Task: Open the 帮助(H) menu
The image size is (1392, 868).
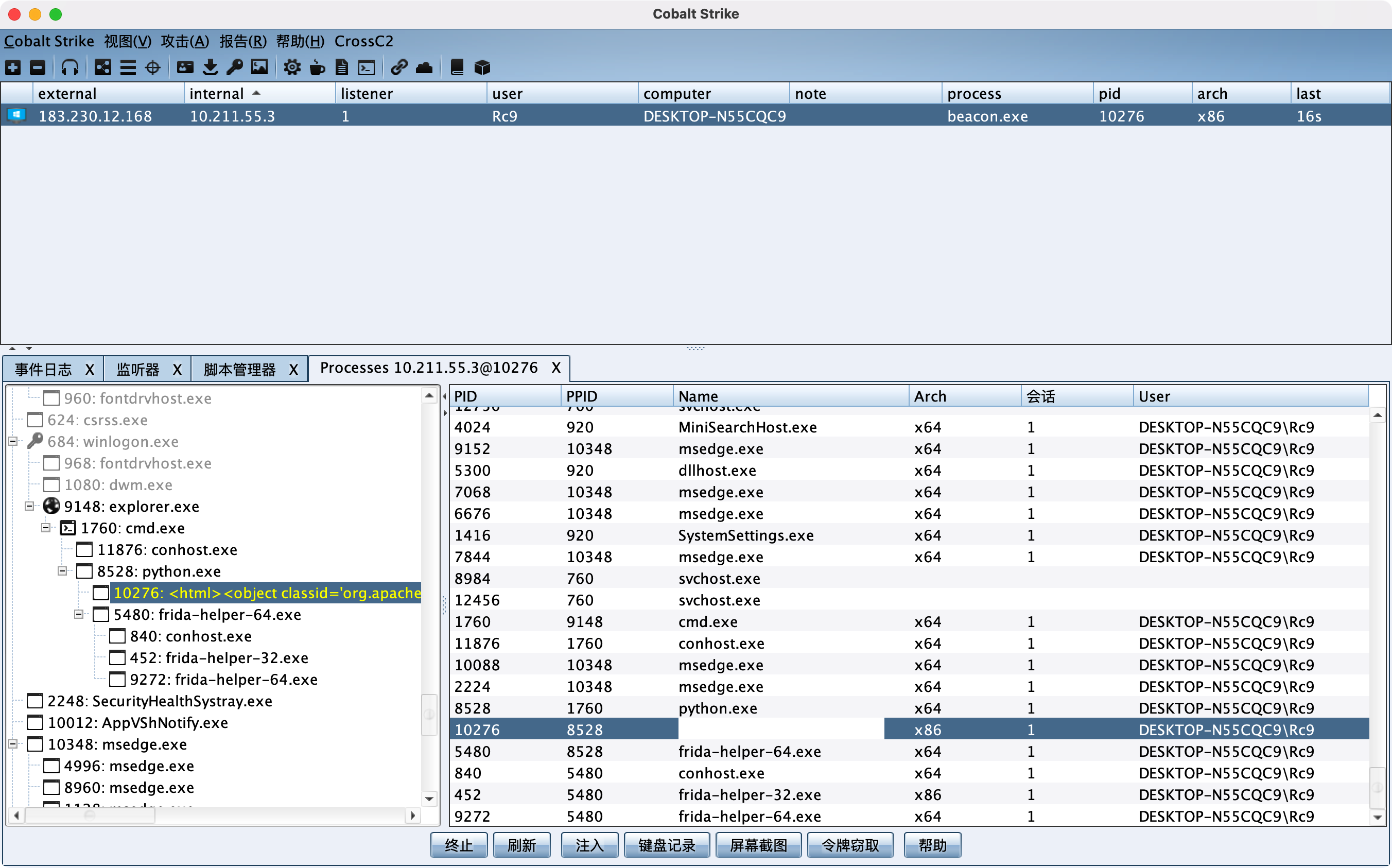Action: [x=300, y=41]
